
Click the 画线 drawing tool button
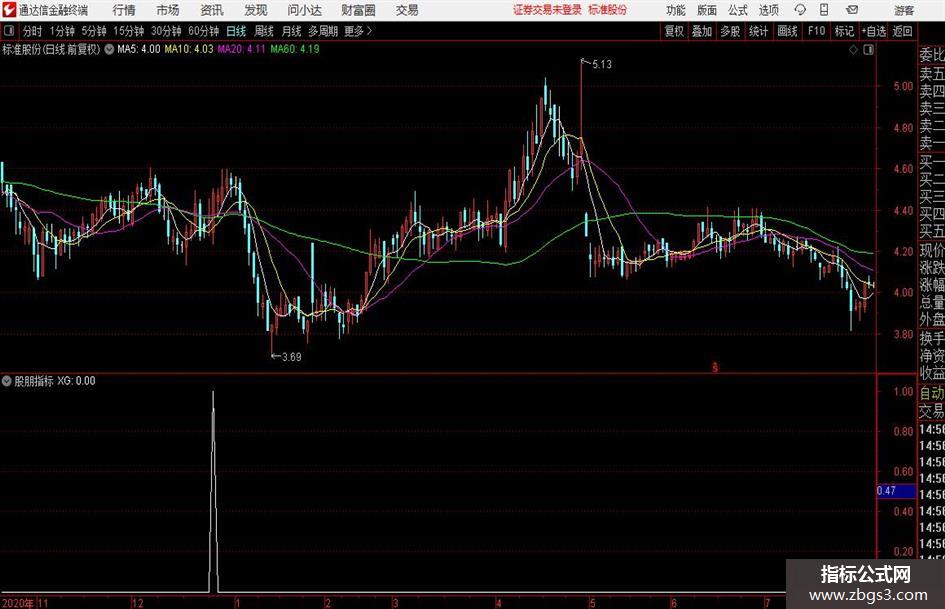pos(787,31)
